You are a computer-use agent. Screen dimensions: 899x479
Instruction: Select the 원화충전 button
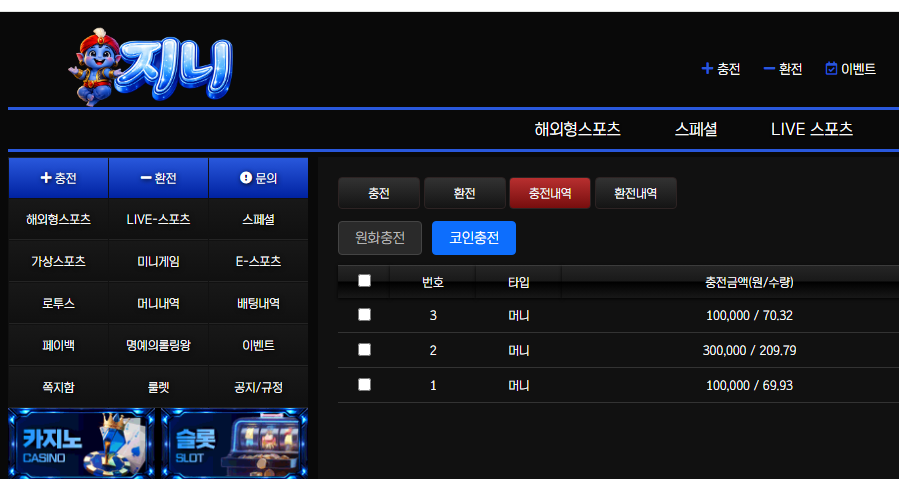click(x=380, y=238)
